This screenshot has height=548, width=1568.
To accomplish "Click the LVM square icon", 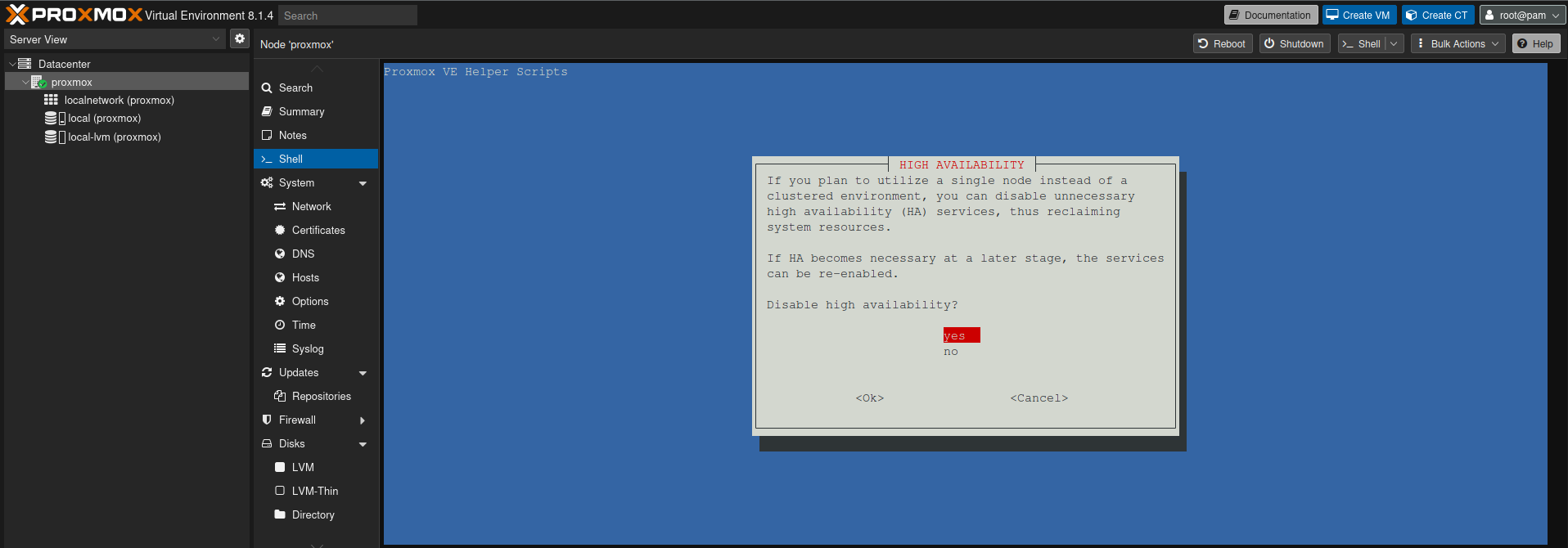I will [280, 467].
